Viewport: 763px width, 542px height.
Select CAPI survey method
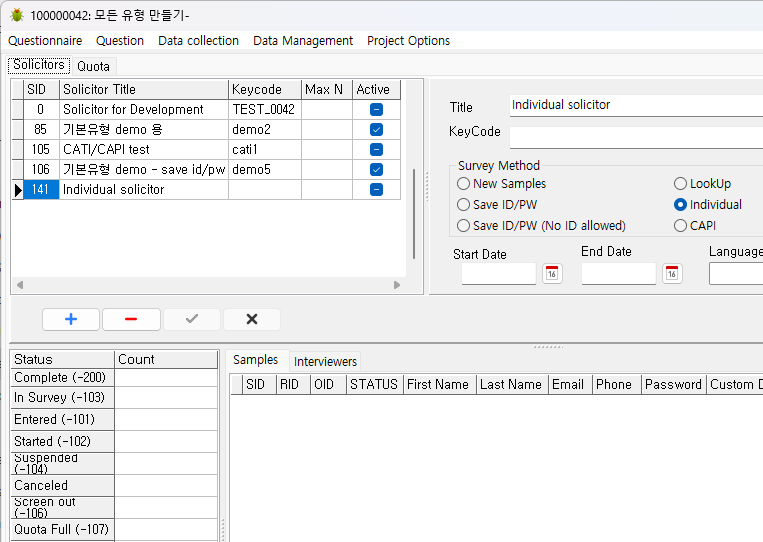695,225
